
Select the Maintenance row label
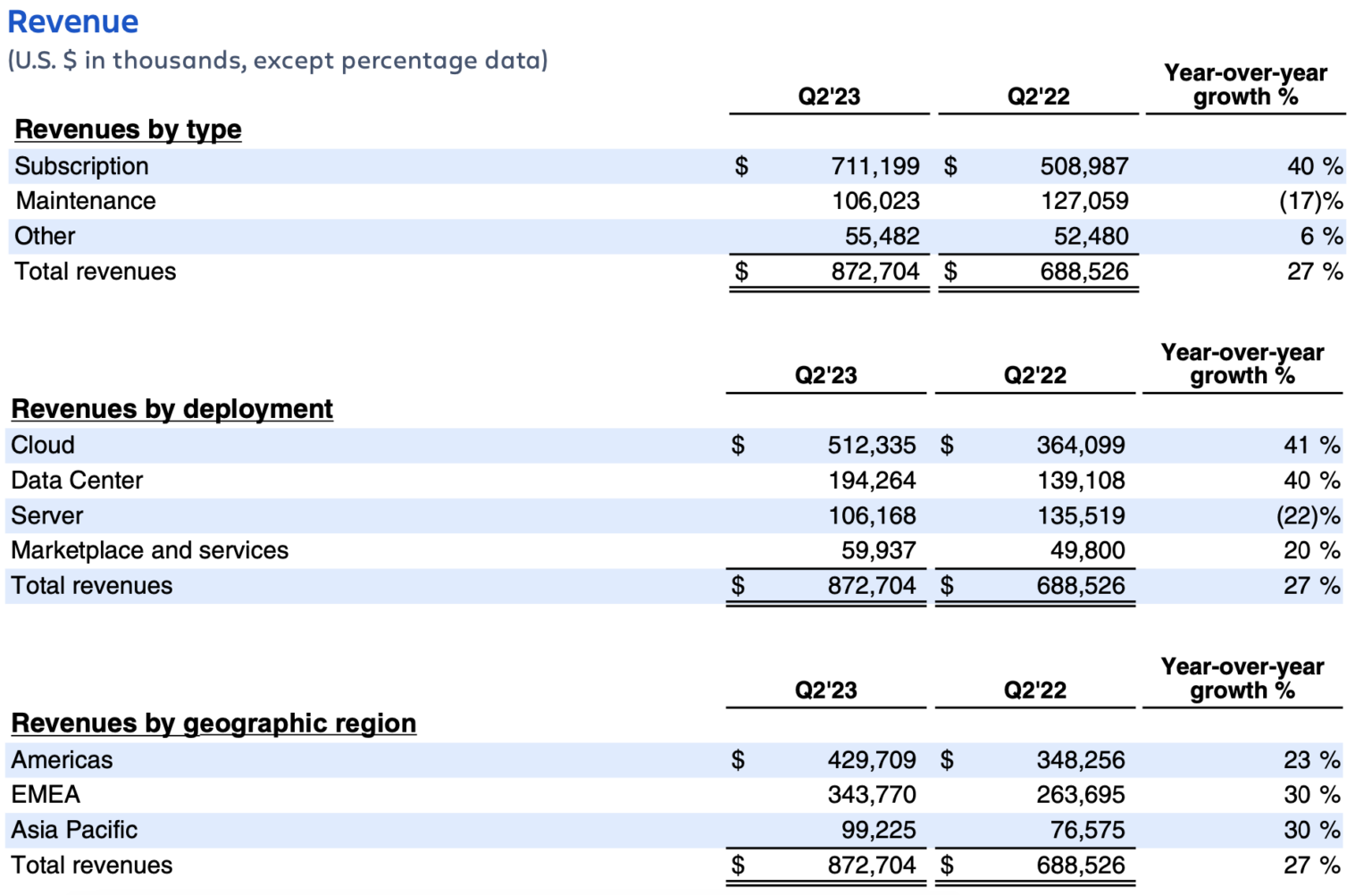click(83, 200)
